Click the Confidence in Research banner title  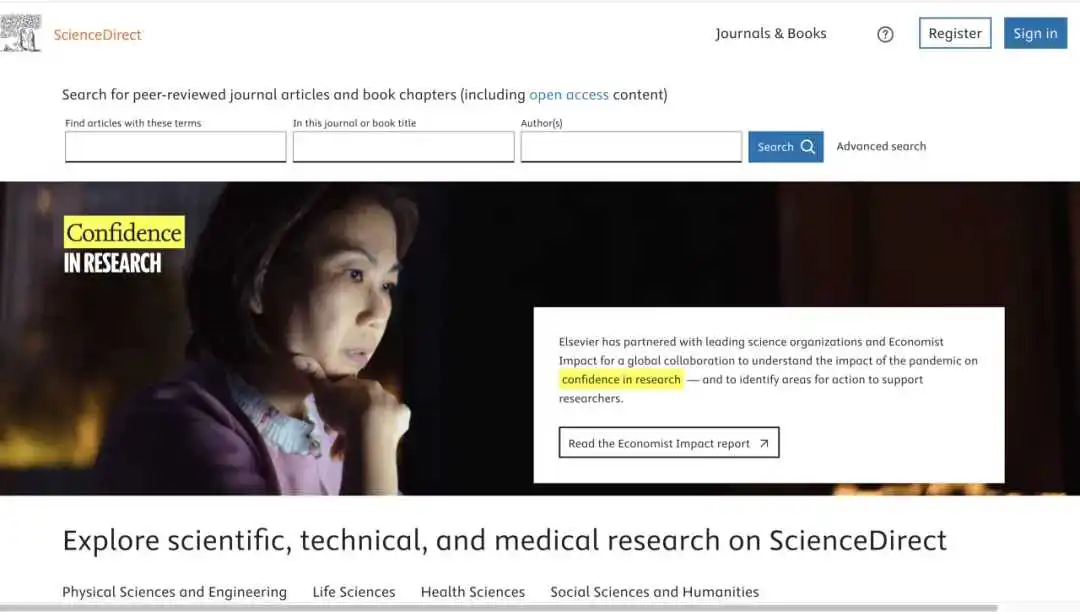click(x=124, y=246)
